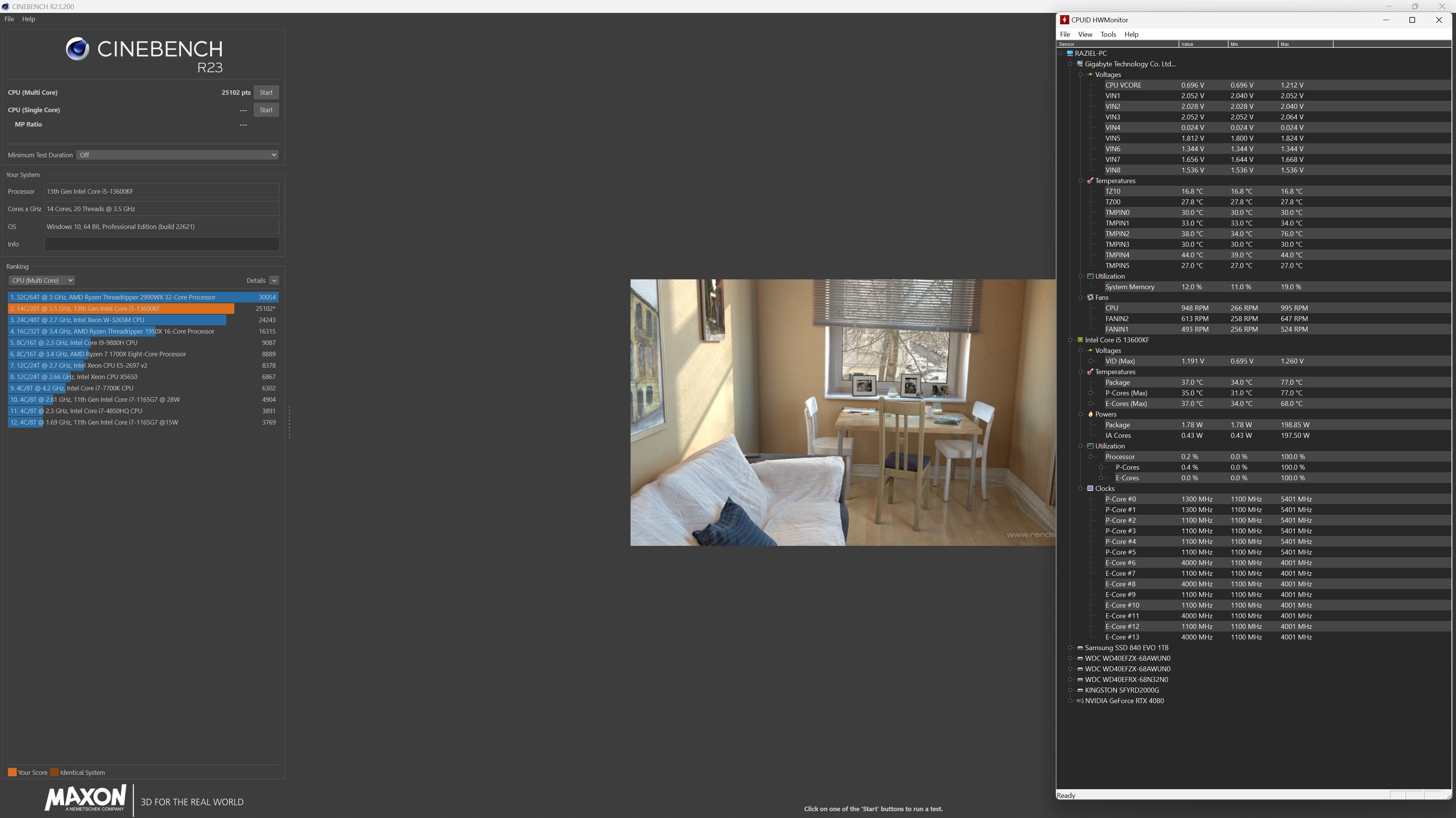Click the Cinebench logo sphere icon
1456x818 pixels.
pos(77,49)
